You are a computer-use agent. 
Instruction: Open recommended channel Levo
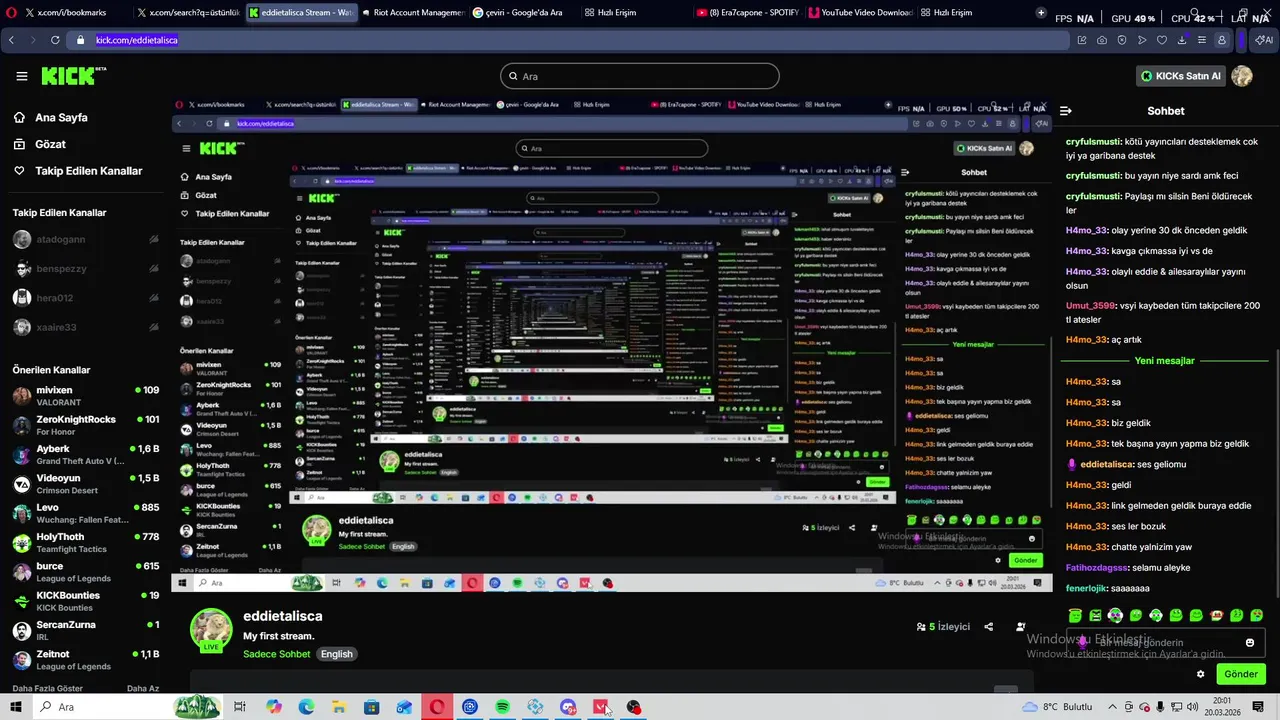[x=85, y=513]
